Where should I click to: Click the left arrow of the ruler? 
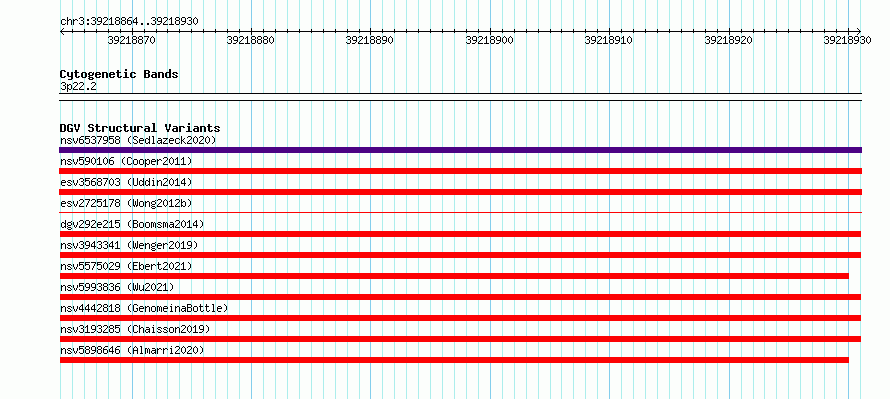(62, 31)
